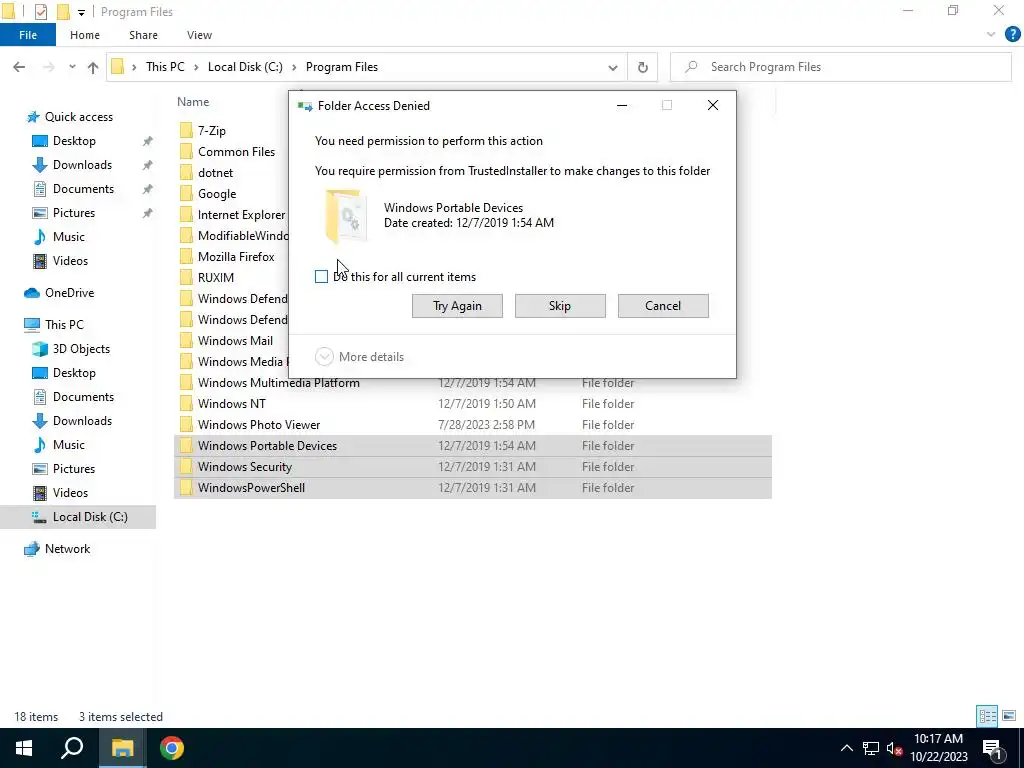
Task: Expand the address bar history dropdown
Action: click(x=613, y=67)
